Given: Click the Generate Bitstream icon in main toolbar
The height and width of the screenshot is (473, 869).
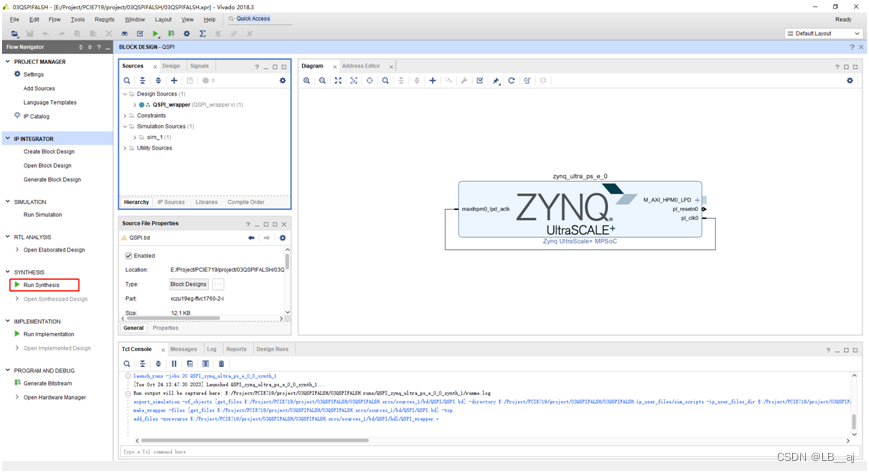Looking at the screenshot, I should click(171, 34).
